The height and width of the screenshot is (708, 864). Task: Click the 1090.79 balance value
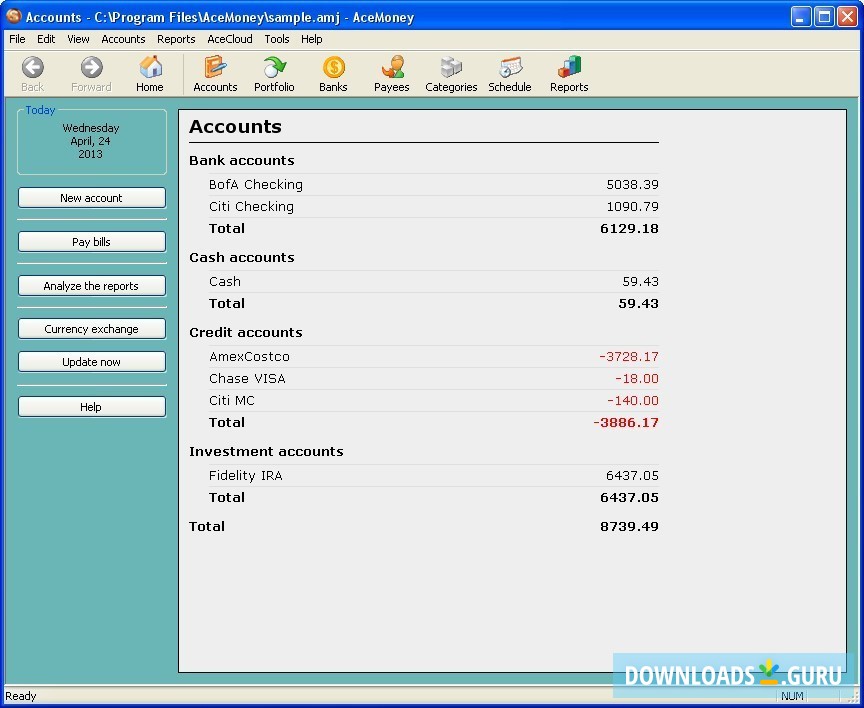(x=632, y=207)
